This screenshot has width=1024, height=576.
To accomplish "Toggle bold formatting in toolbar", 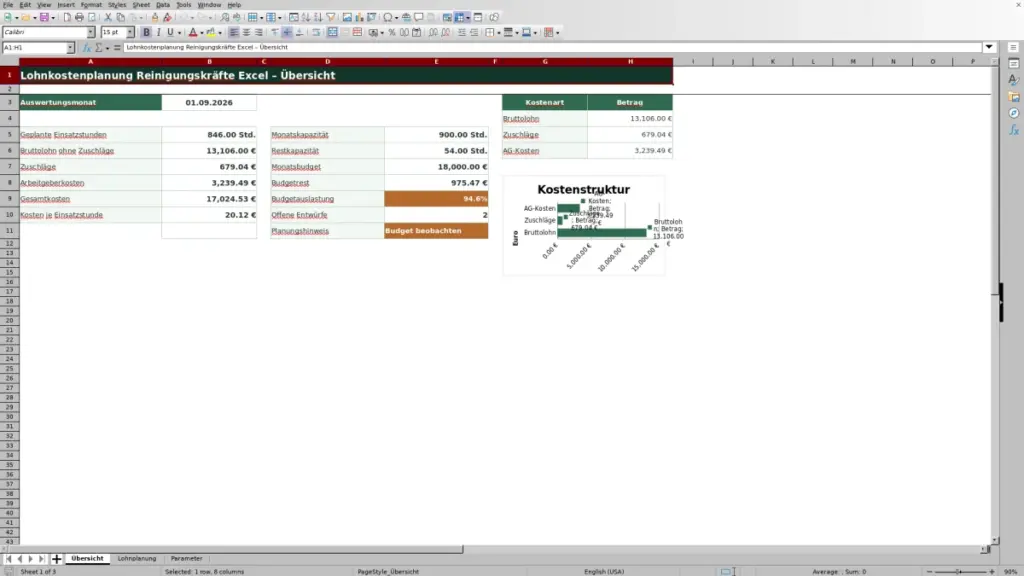I will point(146,32).
